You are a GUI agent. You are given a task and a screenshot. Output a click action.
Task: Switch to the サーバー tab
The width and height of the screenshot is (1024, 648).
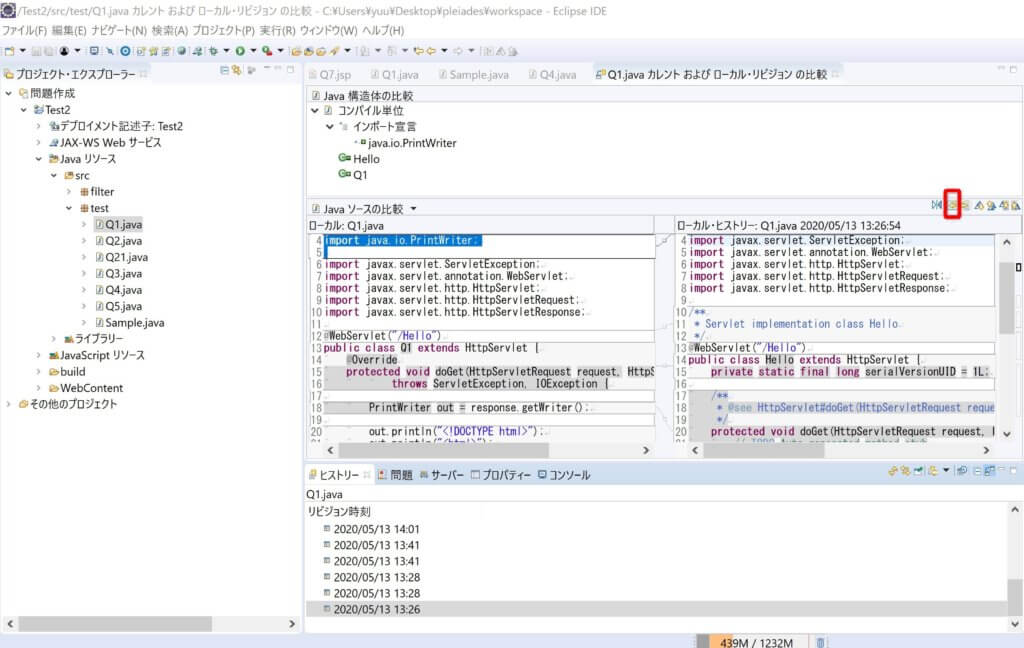(x=441, y=475)
